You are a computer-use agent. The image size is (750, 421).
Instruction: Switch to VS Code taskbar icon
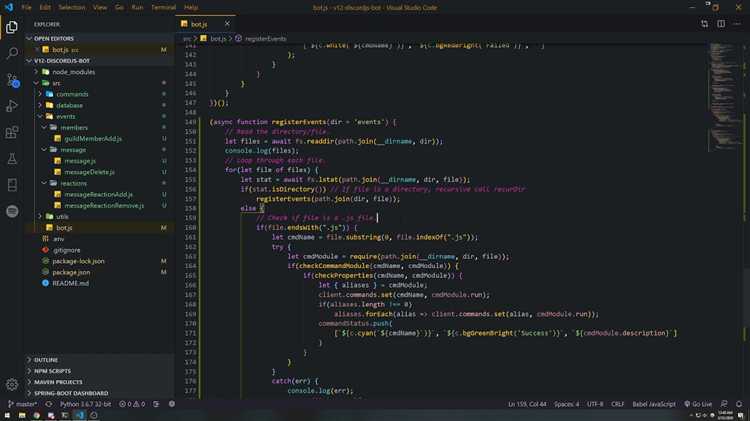click(x=79, y=415)
